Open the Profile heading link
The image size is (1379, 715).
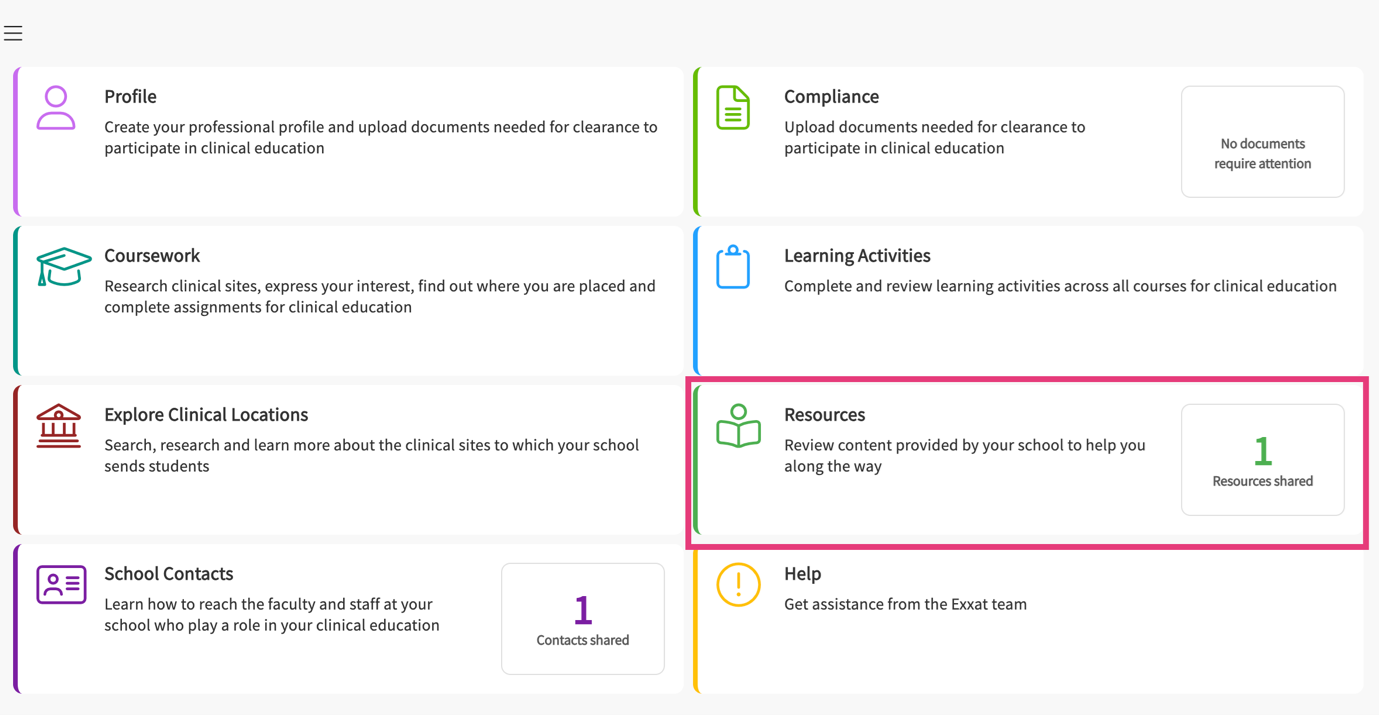point(130,97)
